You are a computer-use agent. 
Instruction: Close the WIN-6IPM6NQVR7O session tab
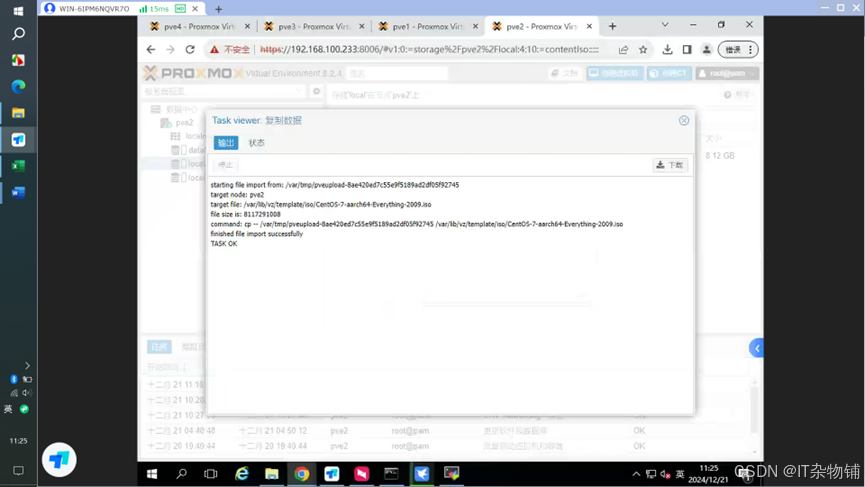[195, 9]
